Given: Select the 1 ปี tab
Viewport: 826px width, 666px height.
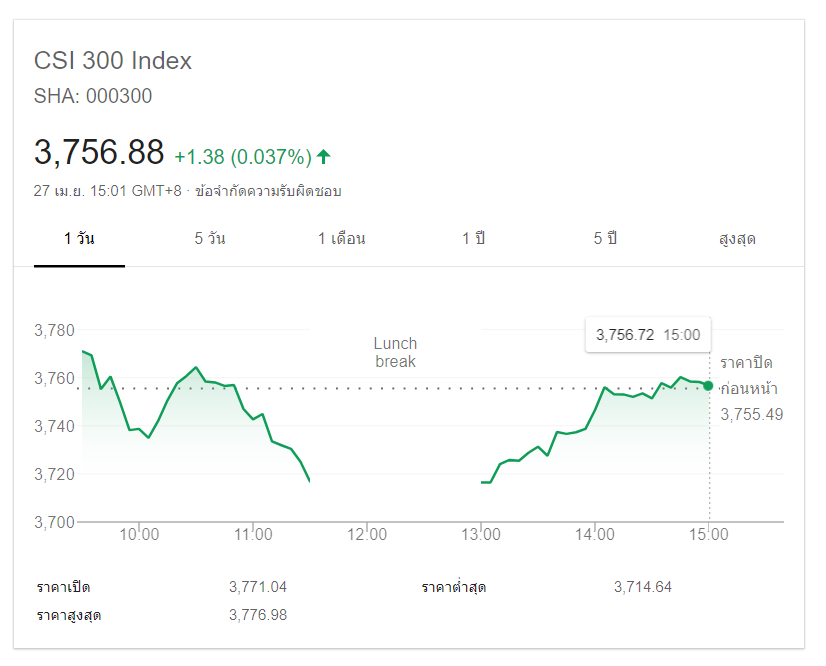Looking at the screenshot, I should [473, 239].
